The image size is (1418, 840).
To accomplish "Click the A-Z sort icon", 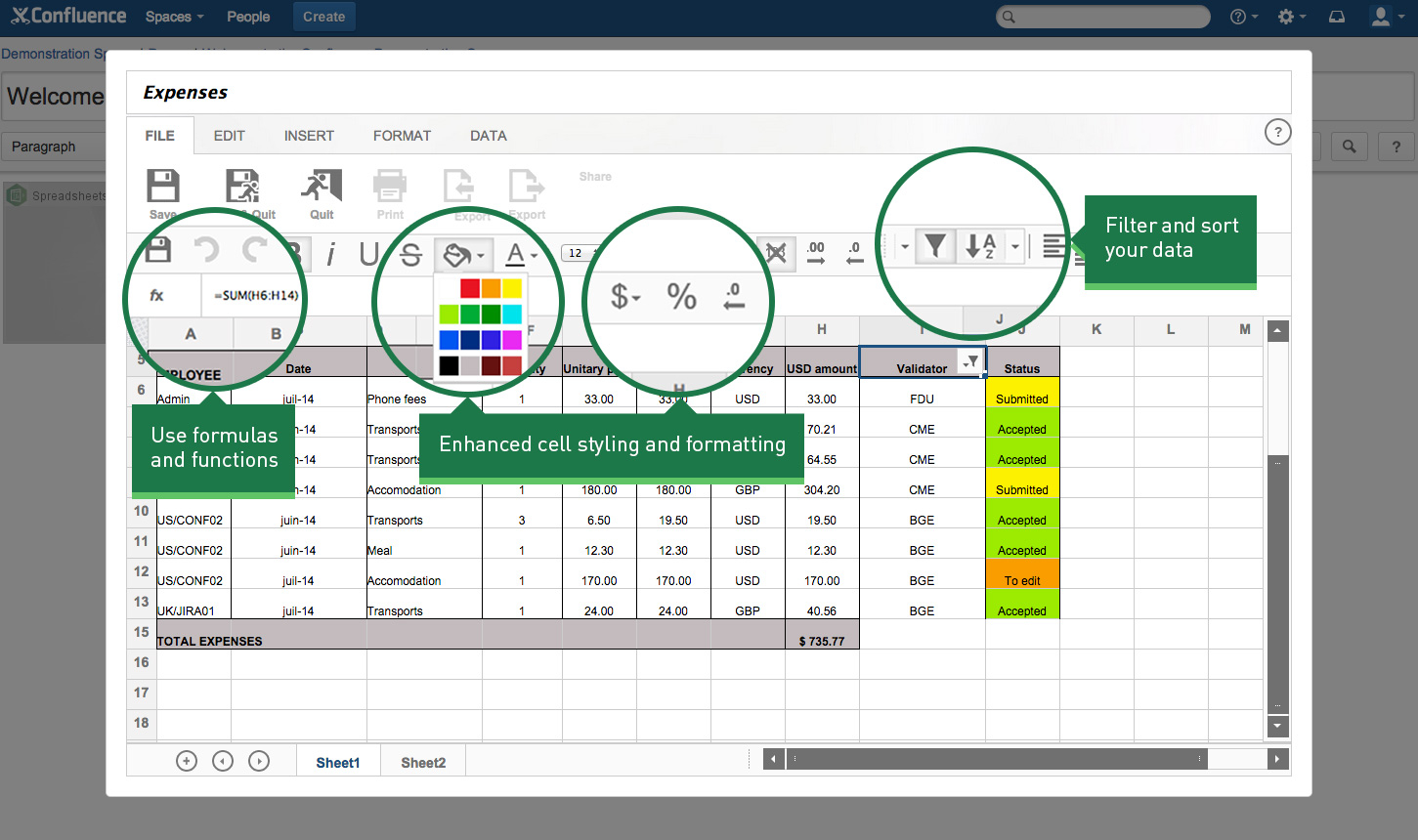I will [979, 247].
